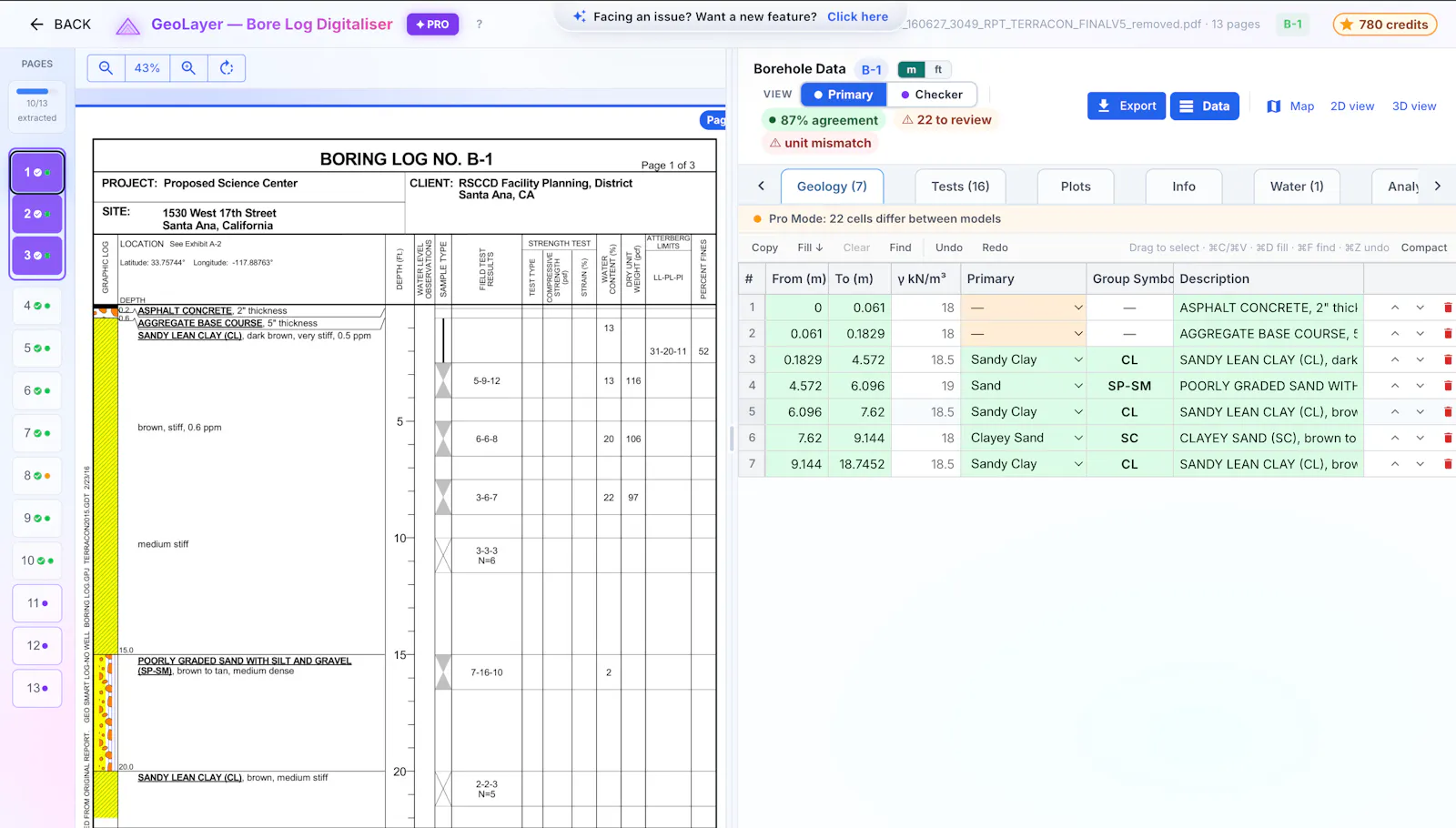Zoom out the PDF viewer

(x=106, y=68)
